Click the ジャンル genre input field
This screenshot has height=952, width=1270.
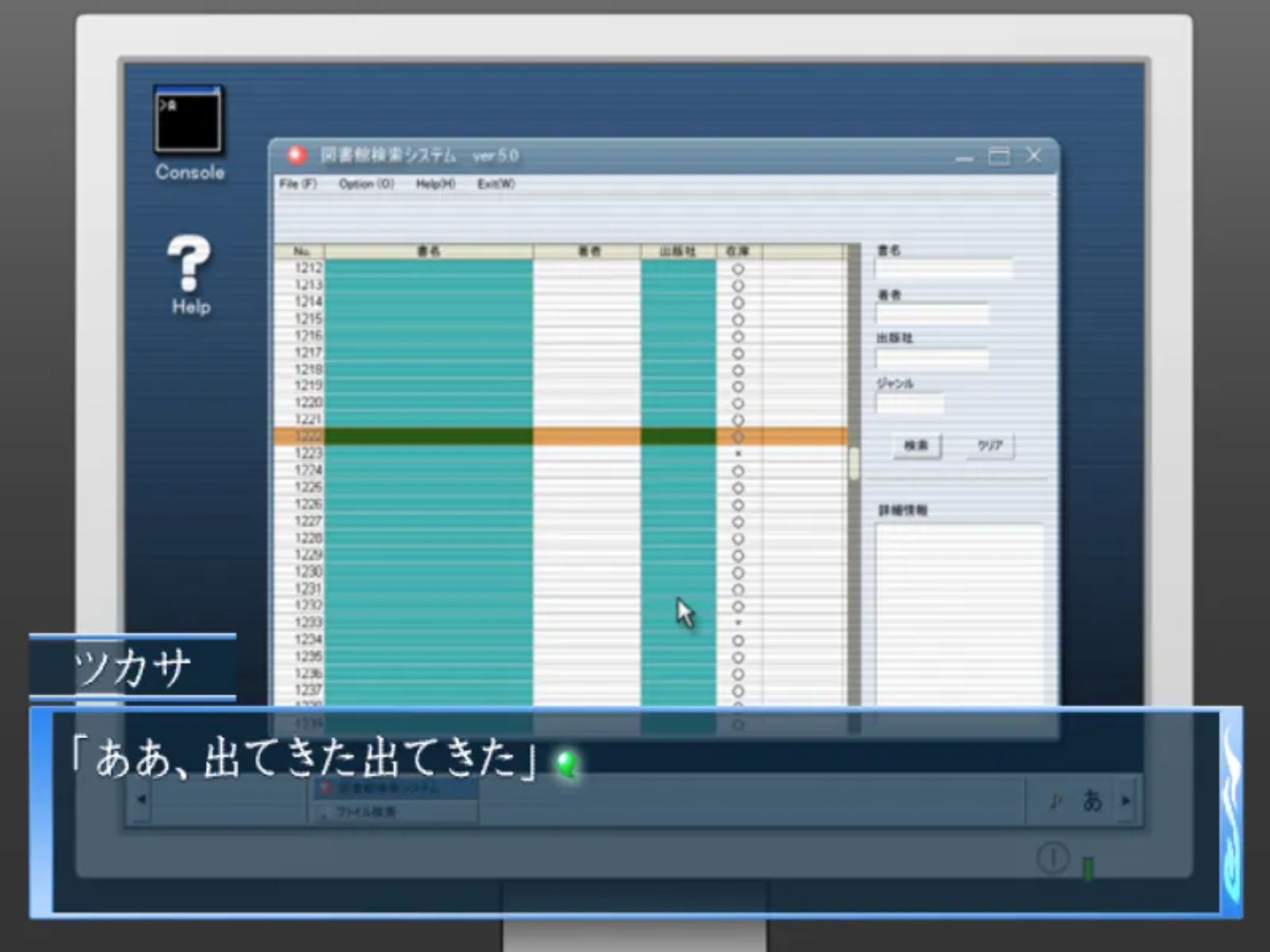[910, 403]
